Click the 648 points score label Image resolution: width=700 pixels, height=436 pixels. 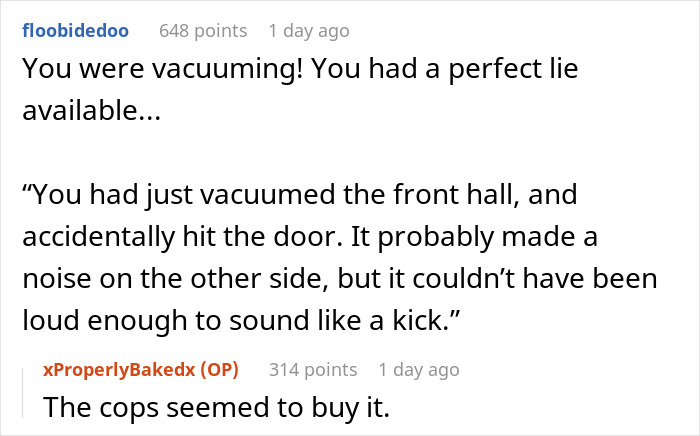(x=203, y=31)
